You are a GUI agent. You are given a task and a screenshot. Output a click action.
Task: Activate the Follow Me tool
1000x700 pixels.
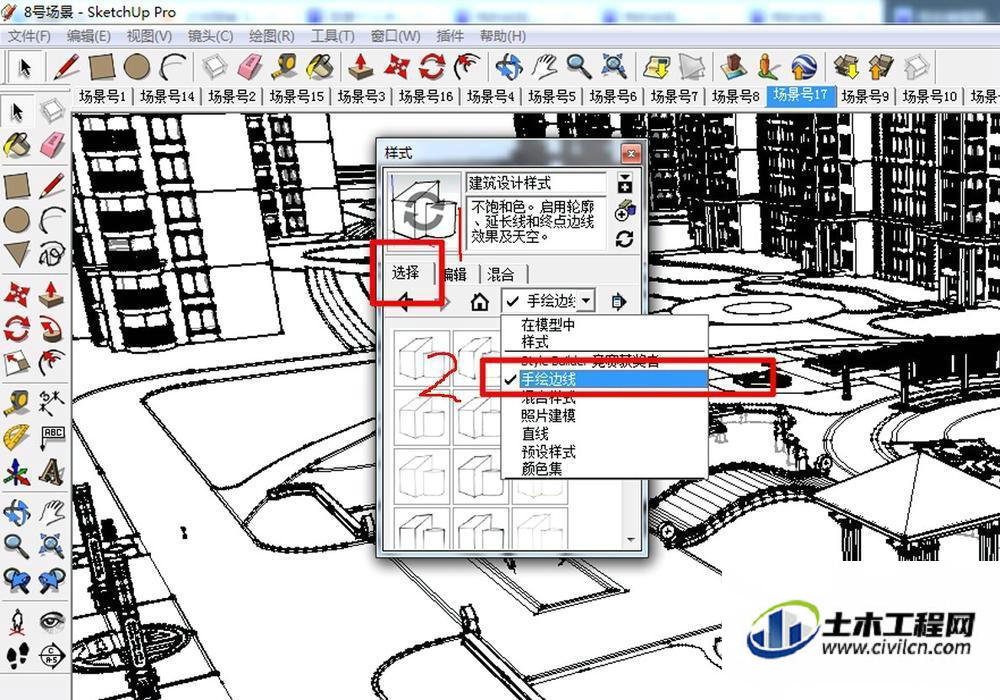point(52,328)
